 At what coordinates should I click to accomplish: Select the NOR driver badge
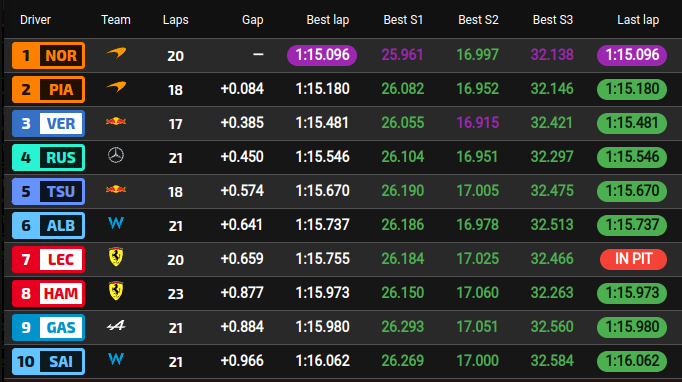pyautogui.click(x=48, y=55)
